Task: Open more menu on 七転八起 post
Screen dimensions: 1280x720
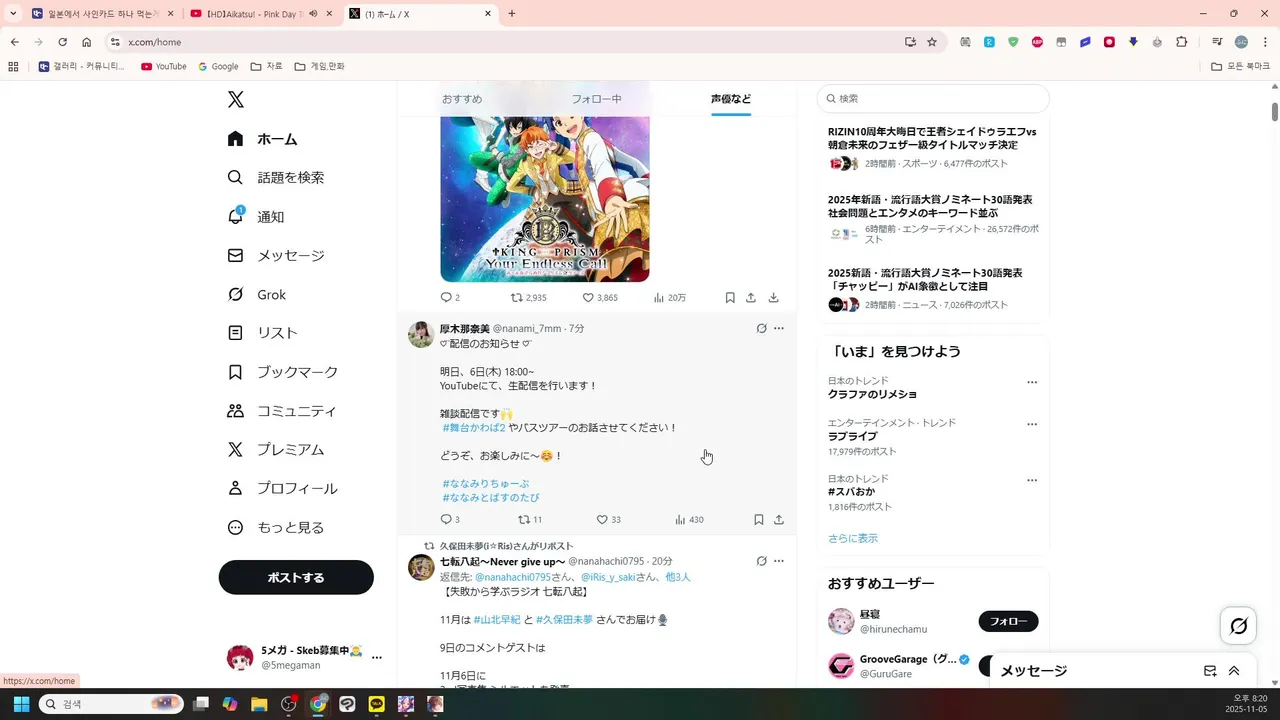Action: pos(779,561)
